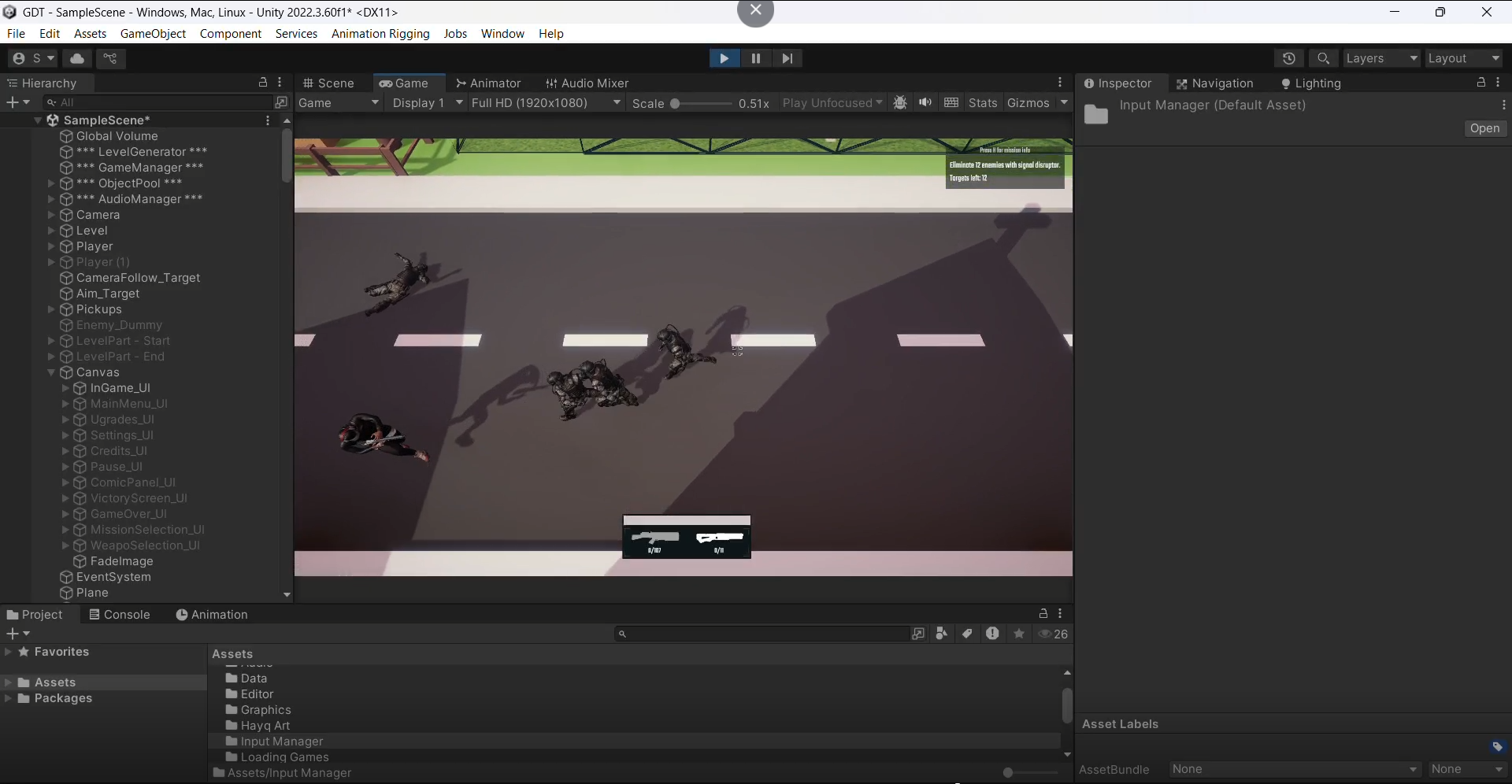
Task: Toggle the Frame Debugger bug icon
Action: tap(900, 103)
